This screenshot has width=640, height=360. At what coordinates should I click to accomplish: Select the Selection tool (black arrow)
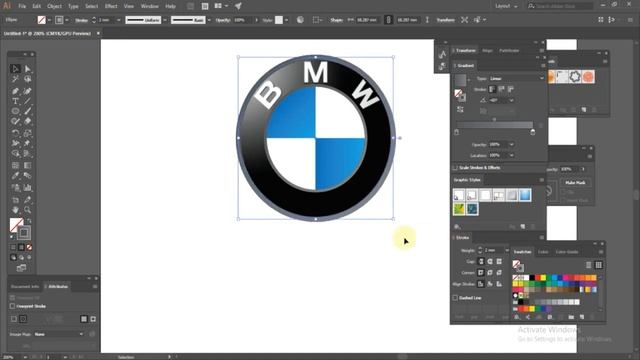click(15, 69)
